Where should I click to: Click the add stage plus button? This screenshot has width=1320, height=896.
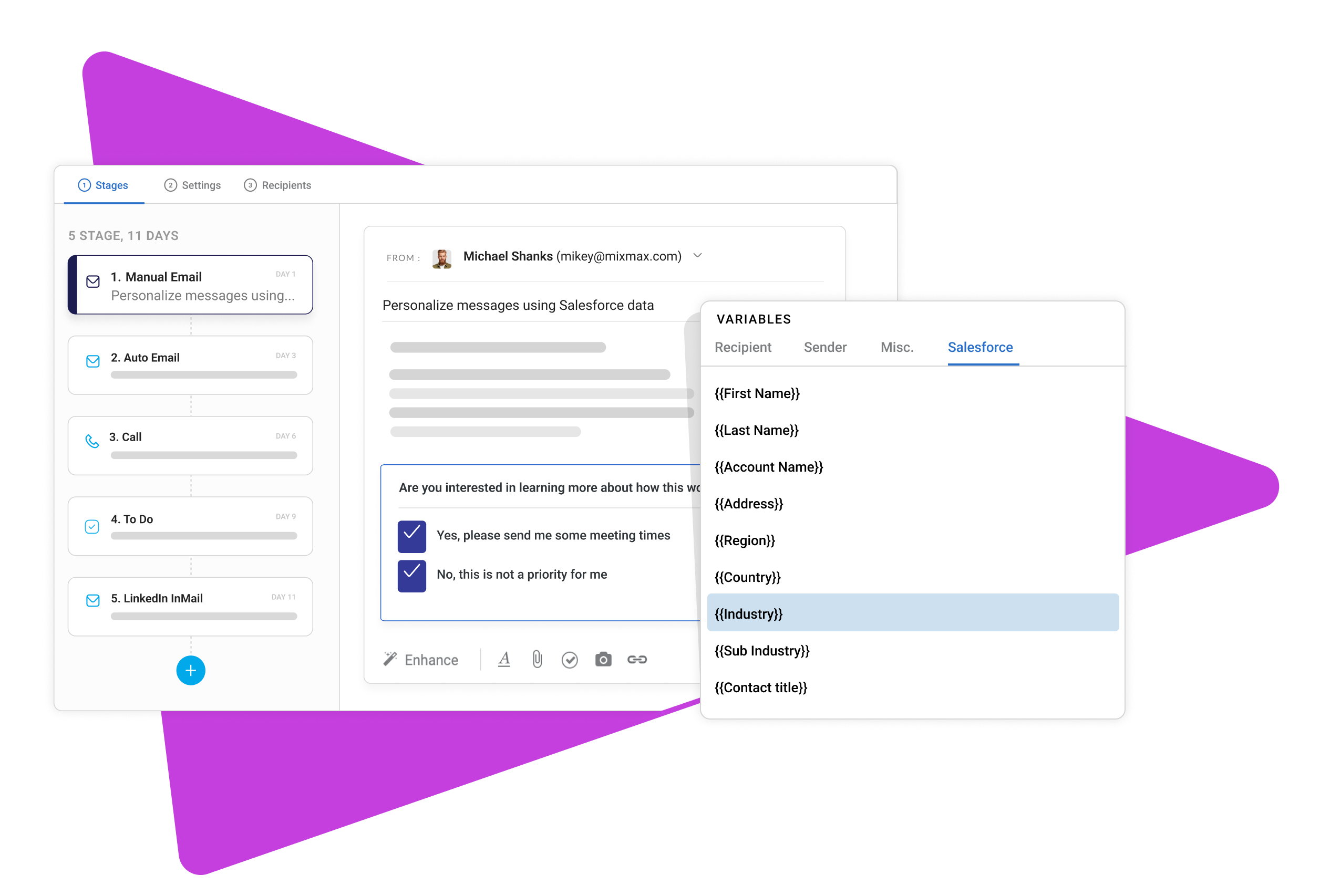click(190, 670)
